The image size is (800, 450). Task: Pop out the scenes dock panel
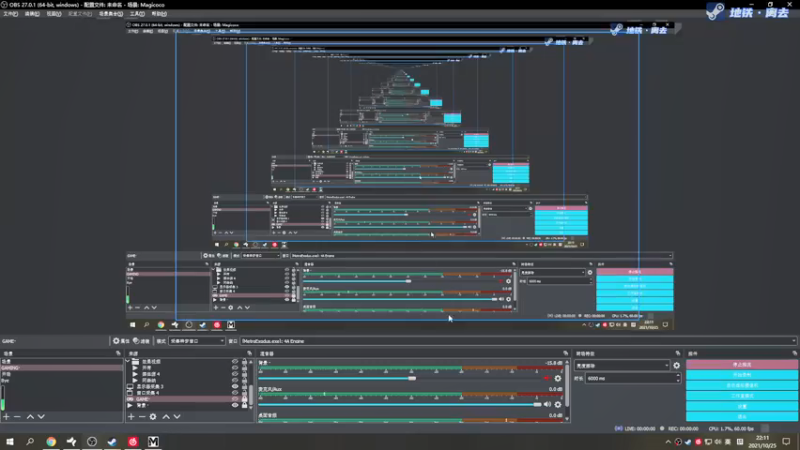coord(118,353)
